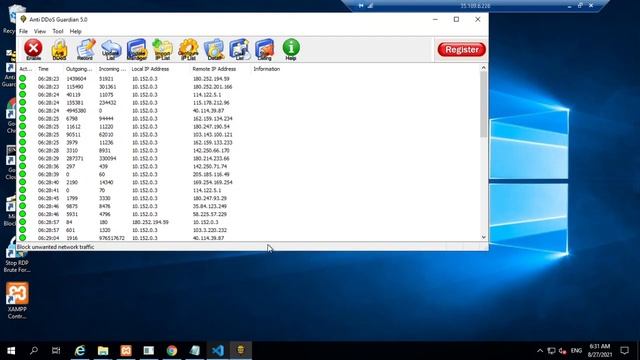Select the row with remote IP 162.159.134.234
640x360 pixels.
tap(249, 118)
